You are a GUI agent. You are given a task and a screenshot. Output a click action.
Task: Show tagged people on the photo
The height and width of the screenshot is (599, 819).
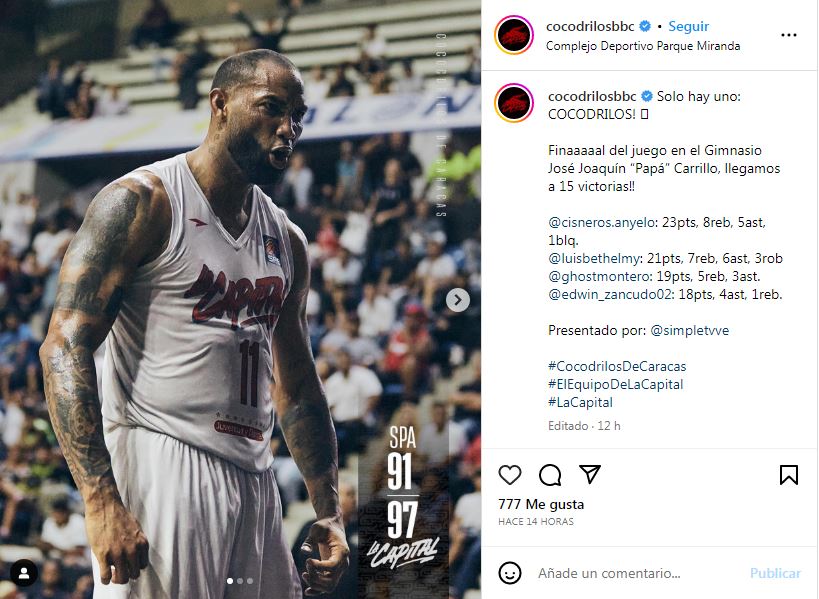point(24,573)
